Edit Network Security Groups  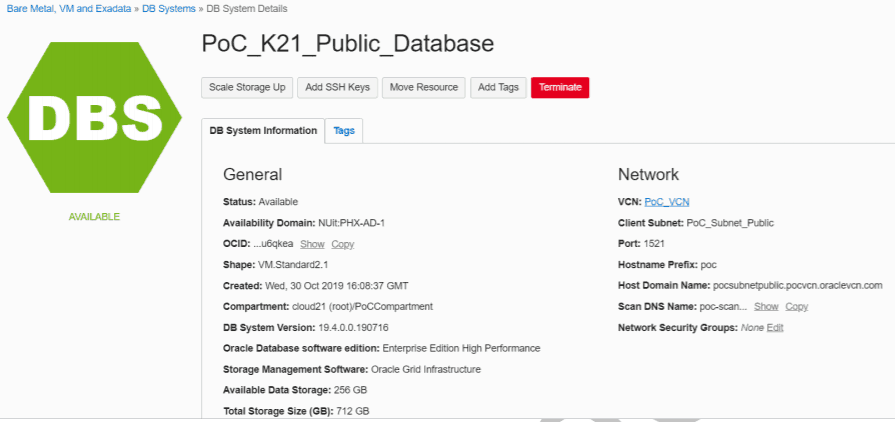click(775, 328)
